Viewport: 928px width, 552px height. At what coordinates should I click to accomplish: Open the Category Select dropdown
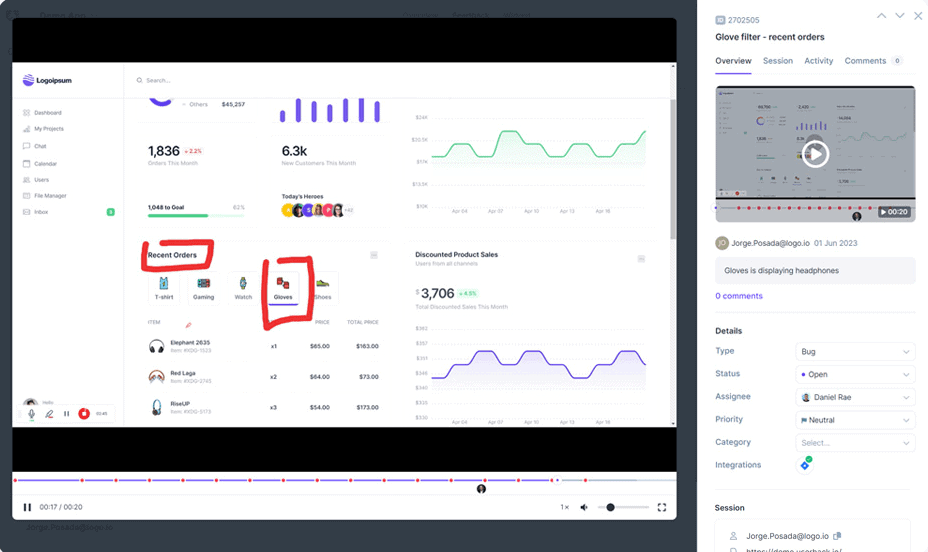pyautogui.click(x=855, y=443)
